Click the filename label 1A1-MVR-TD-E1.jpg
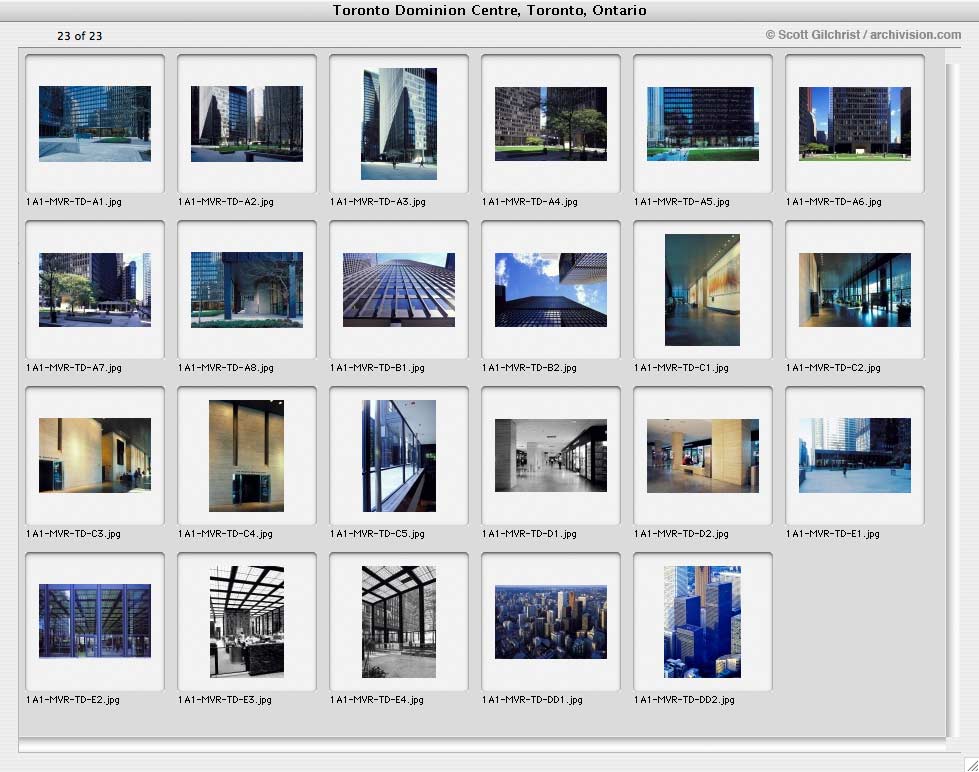The width and height of the screenshot is (979, 772). 832,534
